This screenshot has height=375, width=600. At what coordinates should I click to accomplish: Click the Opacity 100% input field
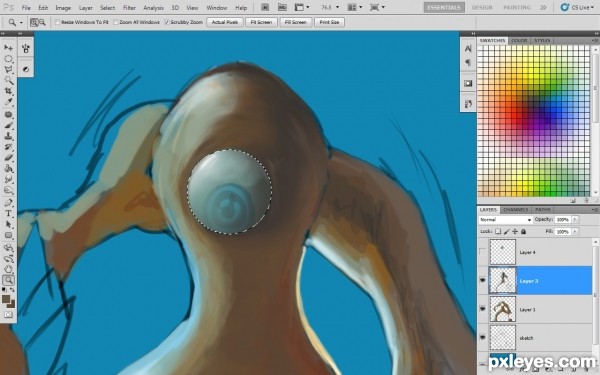click(x=562, y=219)
